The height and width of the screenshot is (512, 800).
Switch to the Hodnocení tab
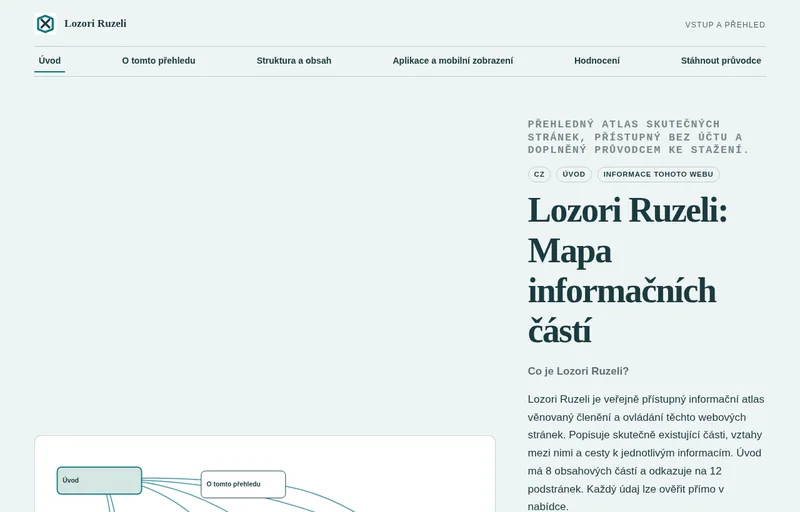point(597,61)
